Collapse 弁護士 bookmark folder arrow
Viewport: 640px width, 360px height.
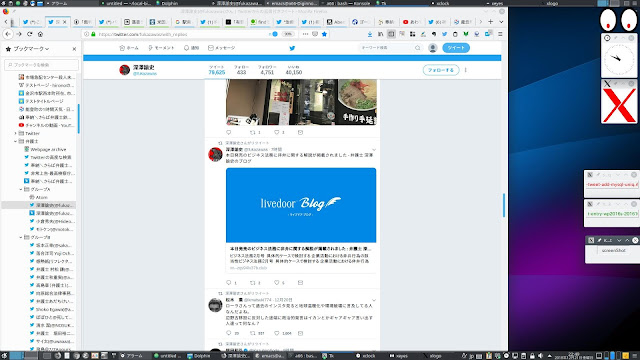pos(16,141)
